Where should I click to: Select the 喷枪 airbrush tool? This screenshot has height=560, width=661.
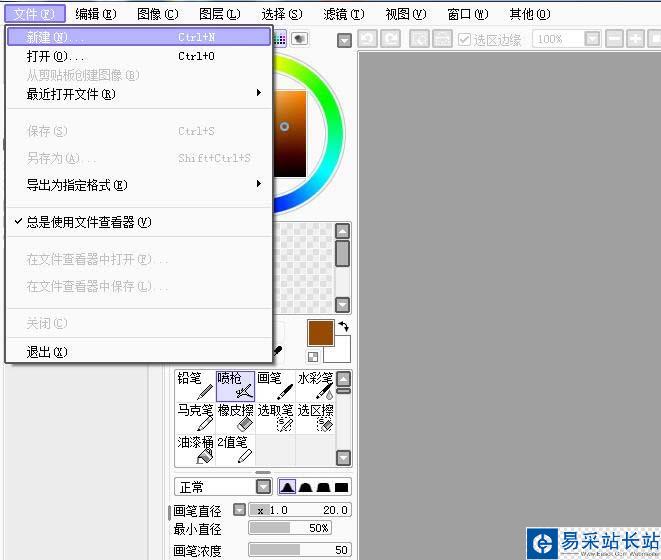point(235,386)
